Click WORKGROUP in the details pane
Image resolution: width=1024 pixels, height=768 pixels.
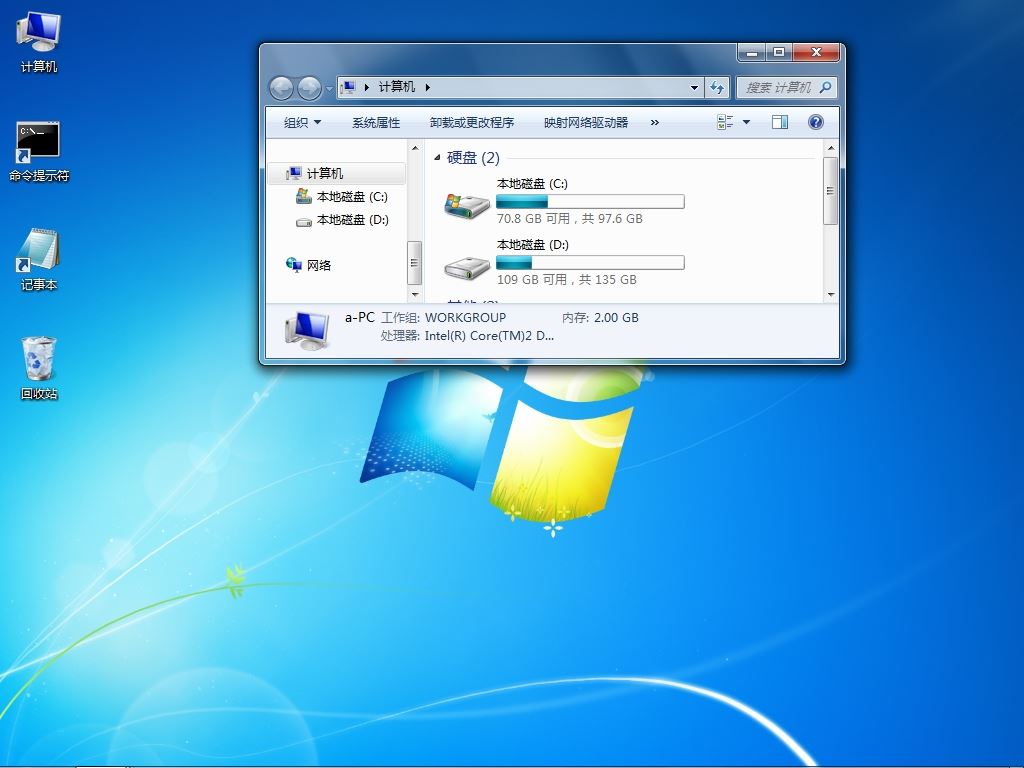pos(466,317)
